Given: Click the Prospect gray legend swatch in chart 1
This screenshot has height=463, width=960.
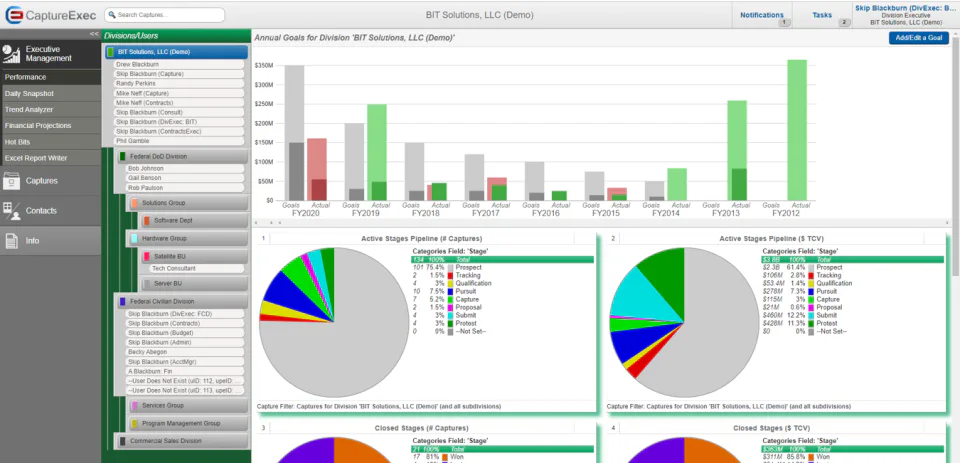Looking at the screenshot, I should (x=450, y=268).
